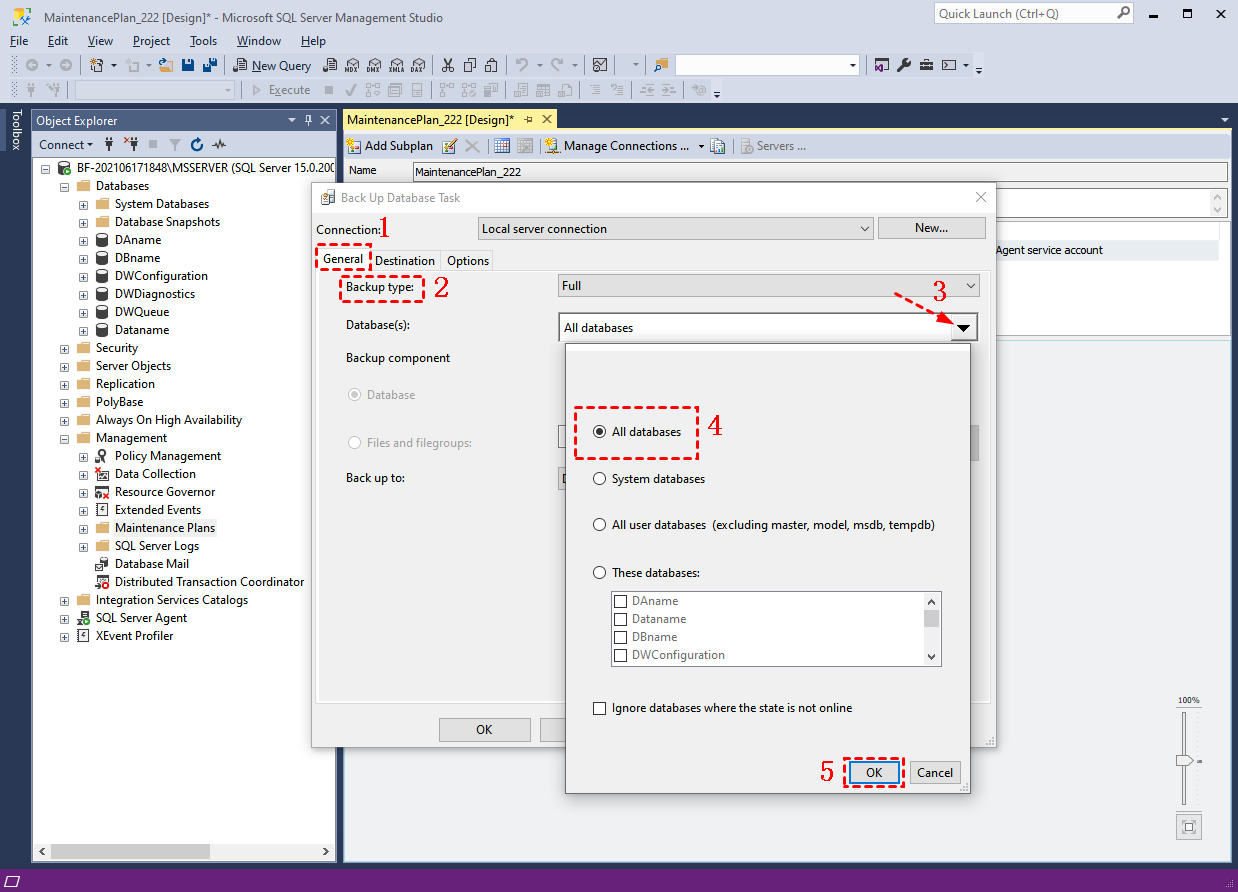Check the DBname database checkbox
The width and height of the screenshot is (1238, 892).
coord(620,637)
